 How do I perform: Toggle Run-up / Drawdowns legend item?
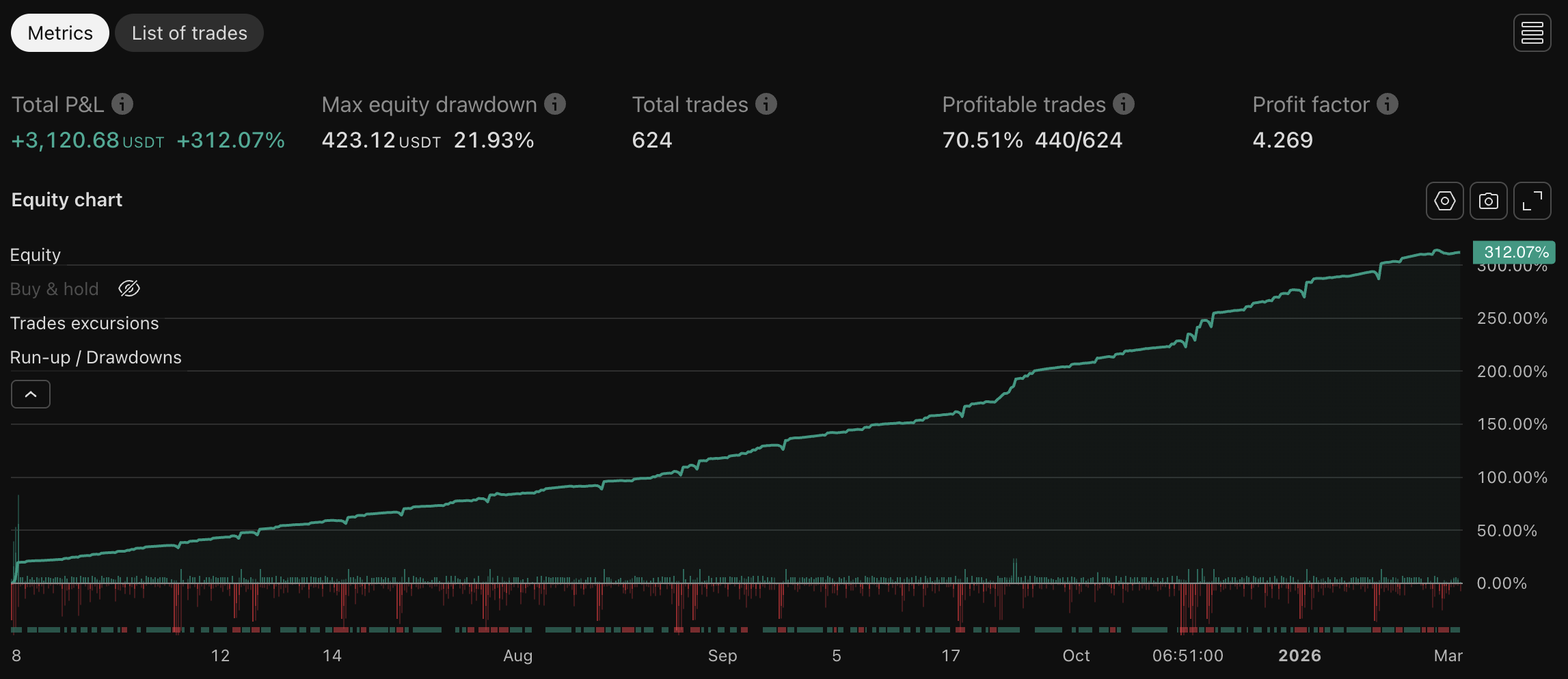point(96,357)
